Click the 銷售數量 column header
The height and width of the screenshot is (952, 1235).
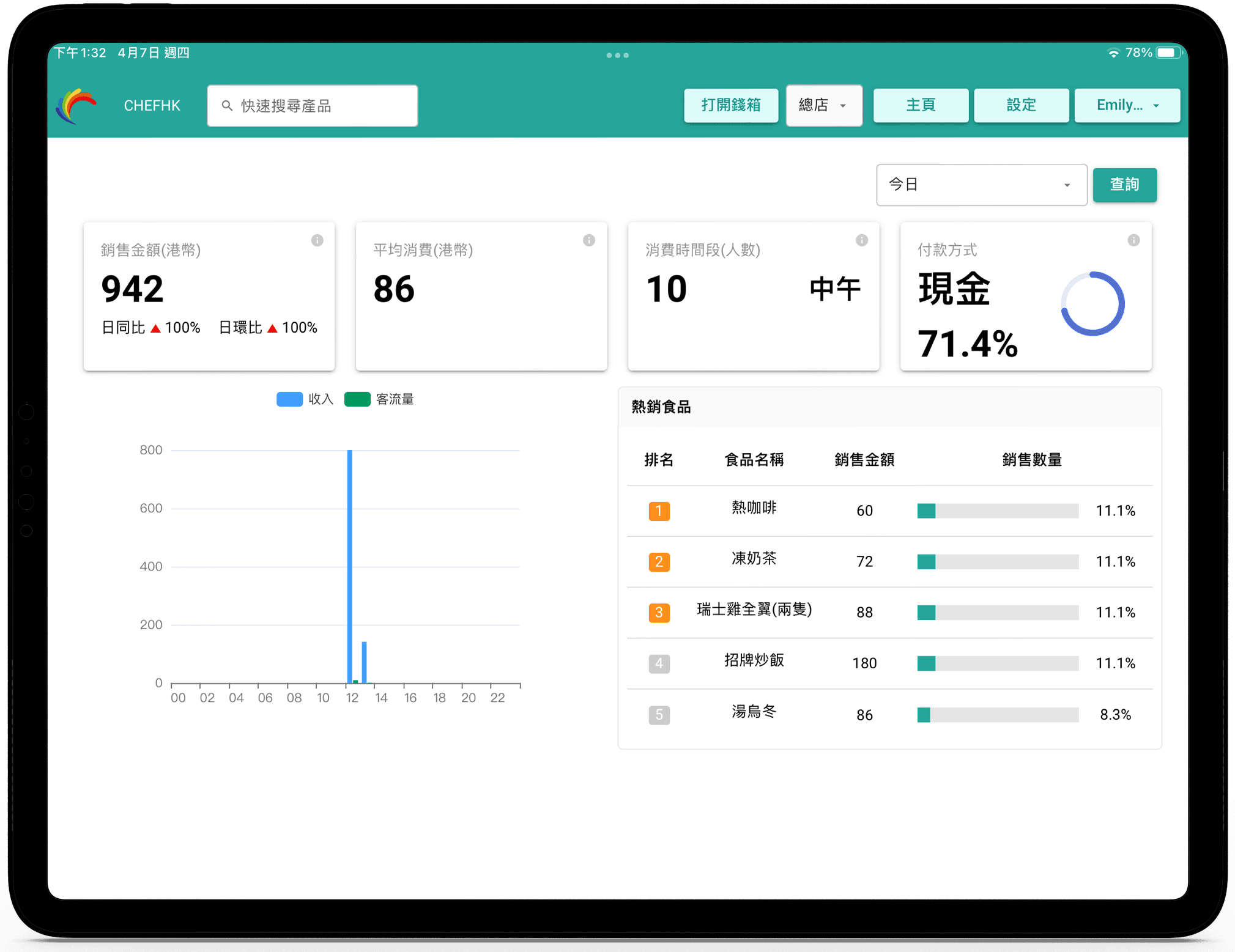1032,460
